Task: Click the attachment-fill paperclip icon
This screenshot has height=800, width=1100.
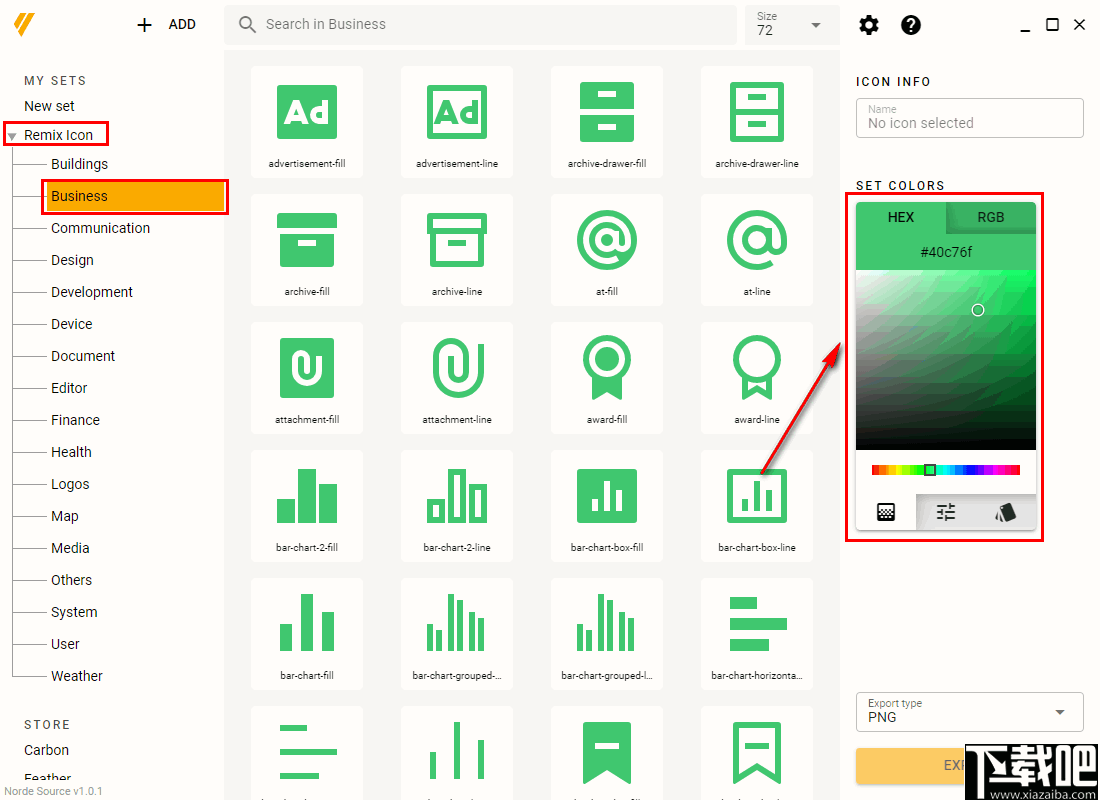Action: point(307,368)
